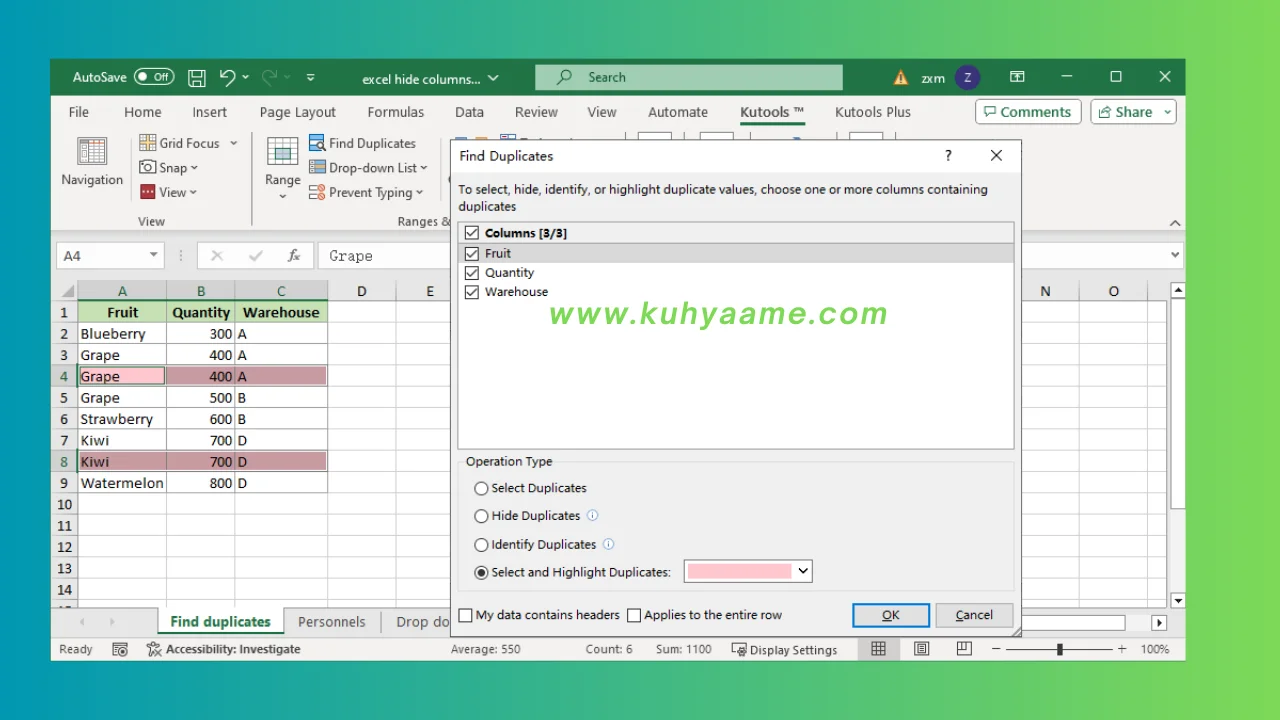Uncheck the Warehouse column checkbox

tap(472, 292)
